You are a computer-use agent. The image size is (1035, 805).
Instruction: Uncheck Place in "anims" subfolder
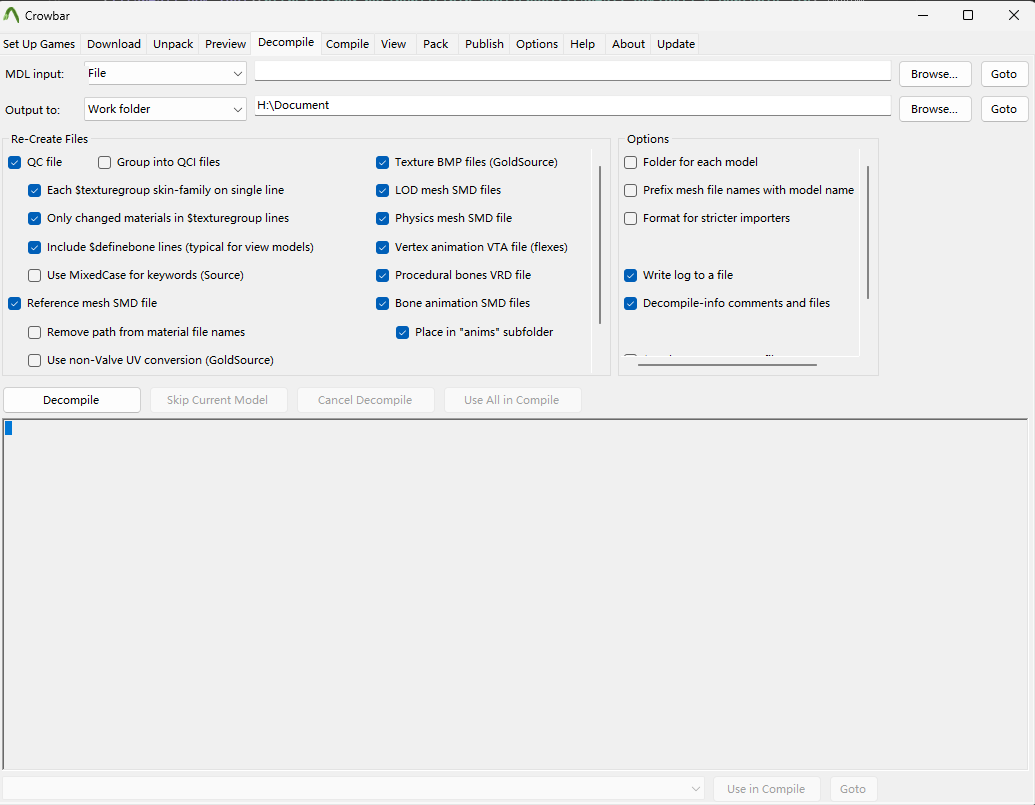[403, 332]
